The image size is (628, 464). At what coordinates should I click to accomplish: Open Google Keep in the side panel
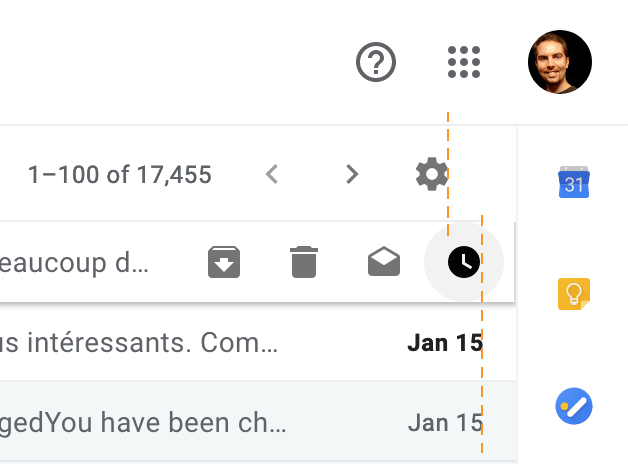[x=573, y=294]
